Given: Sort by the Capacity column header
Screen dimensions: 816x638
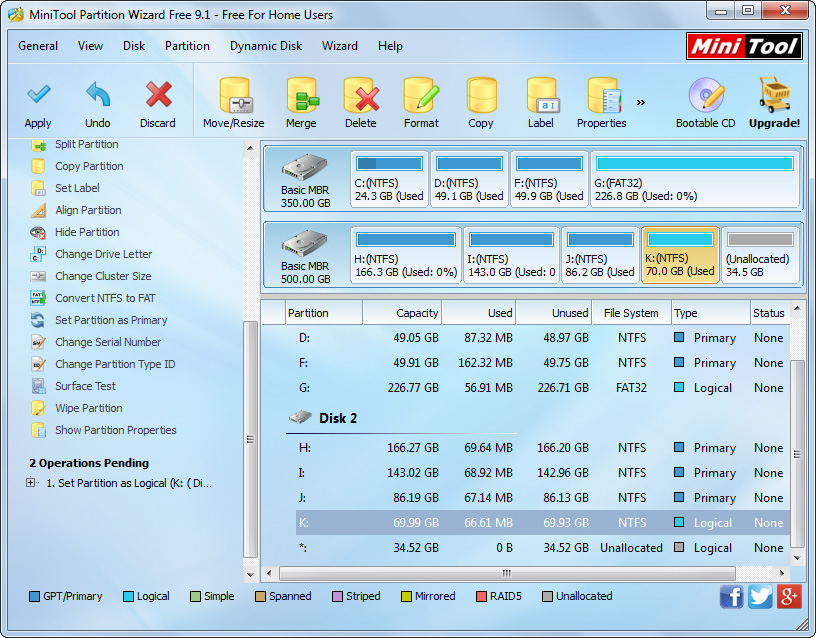Looking at the screenshot, I should pos(402,313).
